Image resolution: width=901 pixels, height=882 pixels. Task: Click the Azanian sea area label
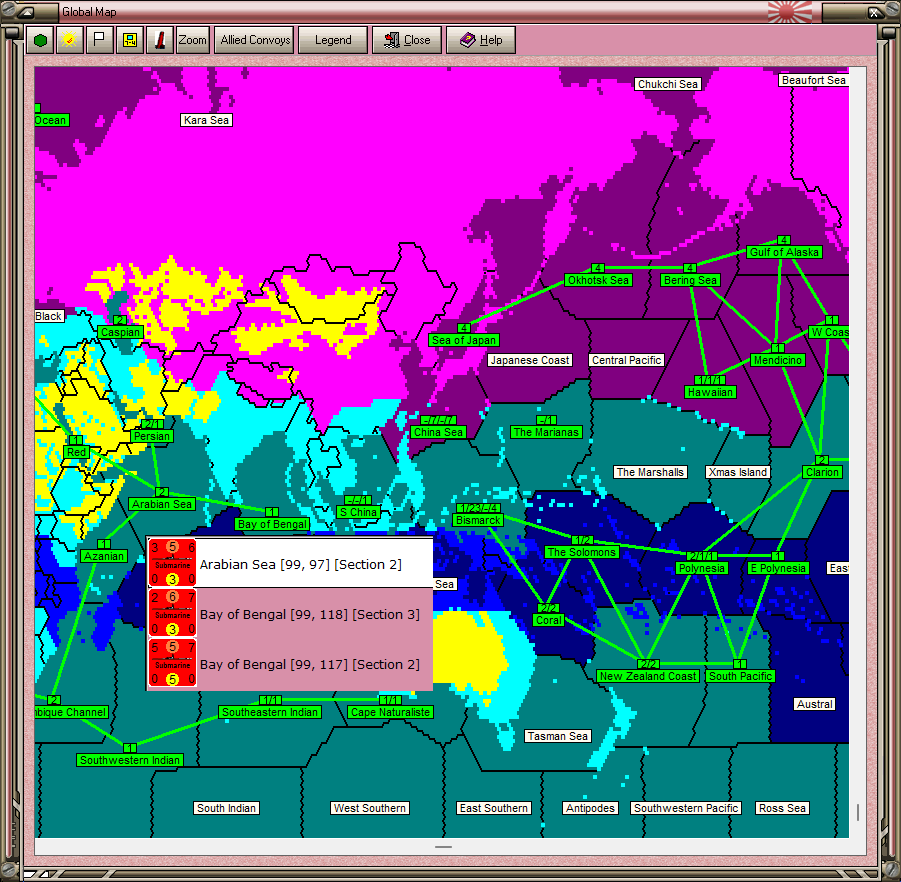103,556
